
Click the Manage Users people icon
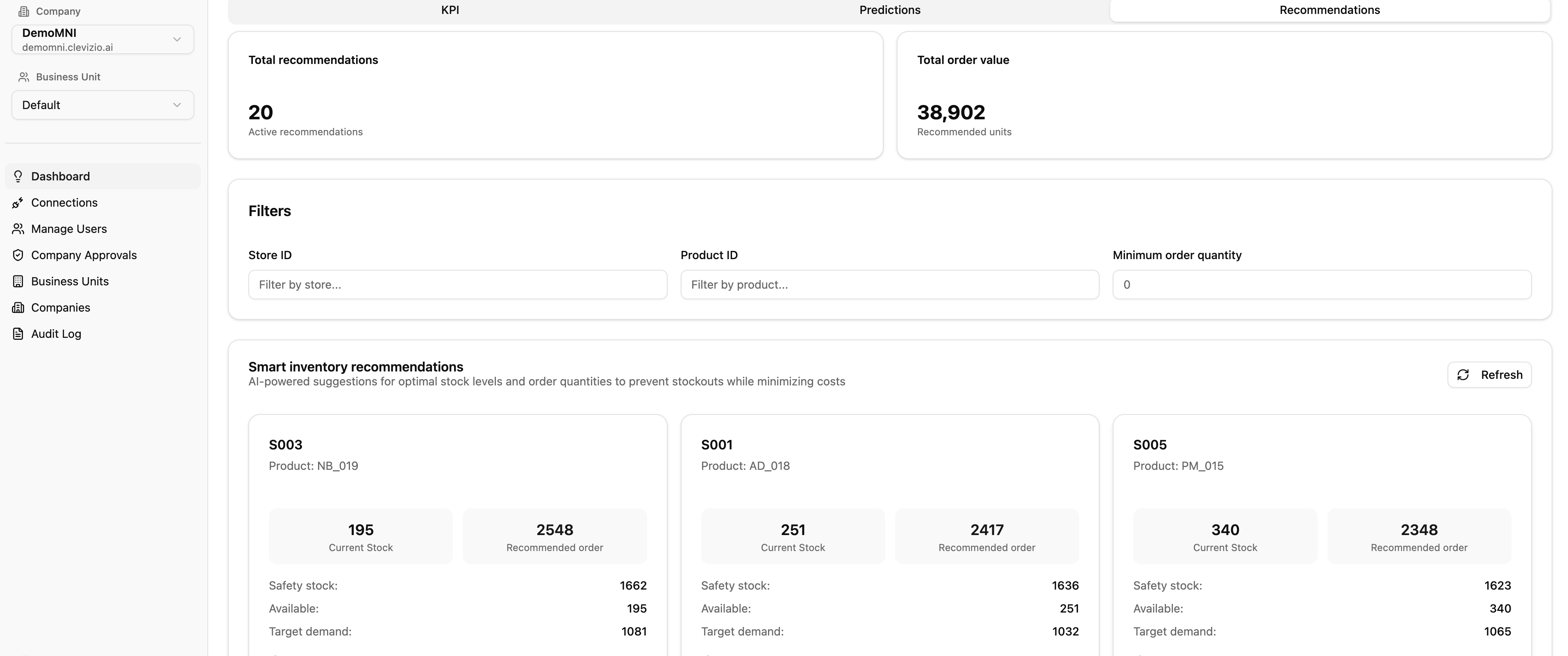coord(18,229)
